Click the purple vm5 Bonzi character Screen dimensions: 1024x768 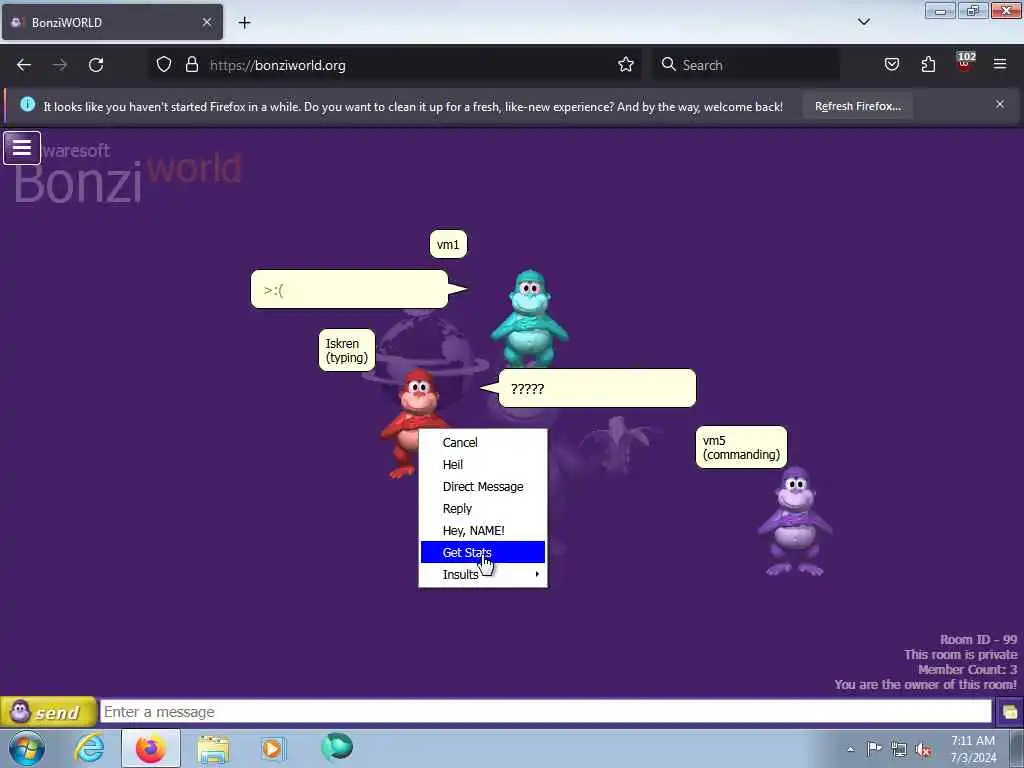(x=795, y=521)
